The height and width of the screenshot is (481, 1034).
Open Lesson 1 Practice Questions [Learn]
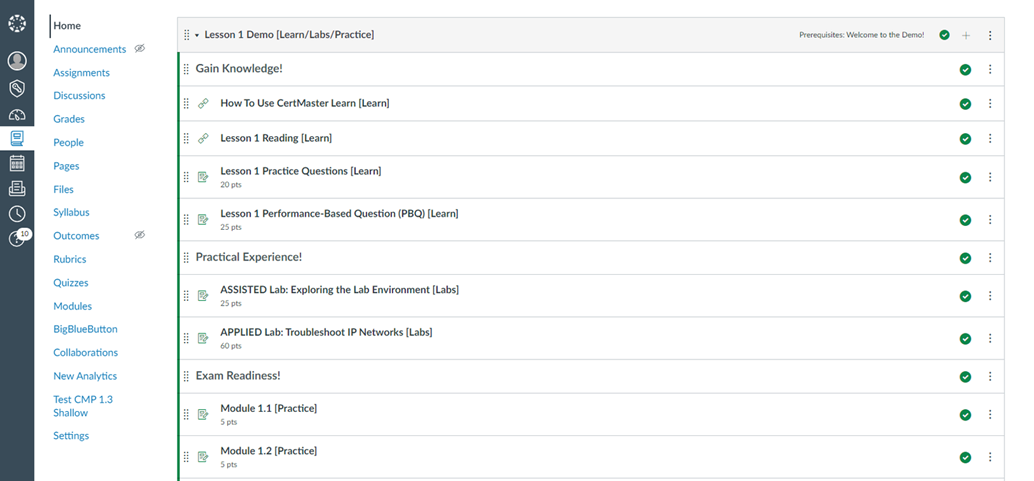(x=300, y=171)
